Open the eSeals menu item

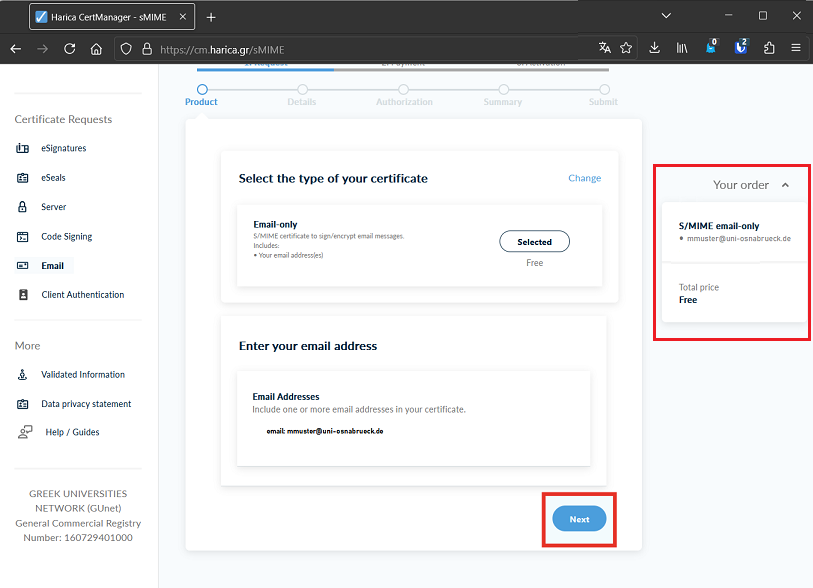(53, 178)
